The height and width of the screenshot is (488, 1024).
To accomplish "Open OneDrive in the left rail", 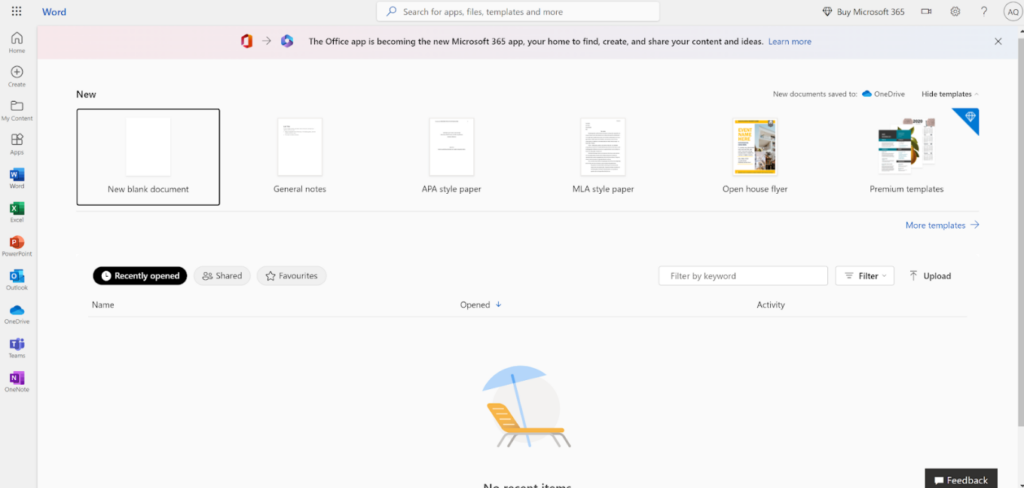I will click(x=16, y=313).
